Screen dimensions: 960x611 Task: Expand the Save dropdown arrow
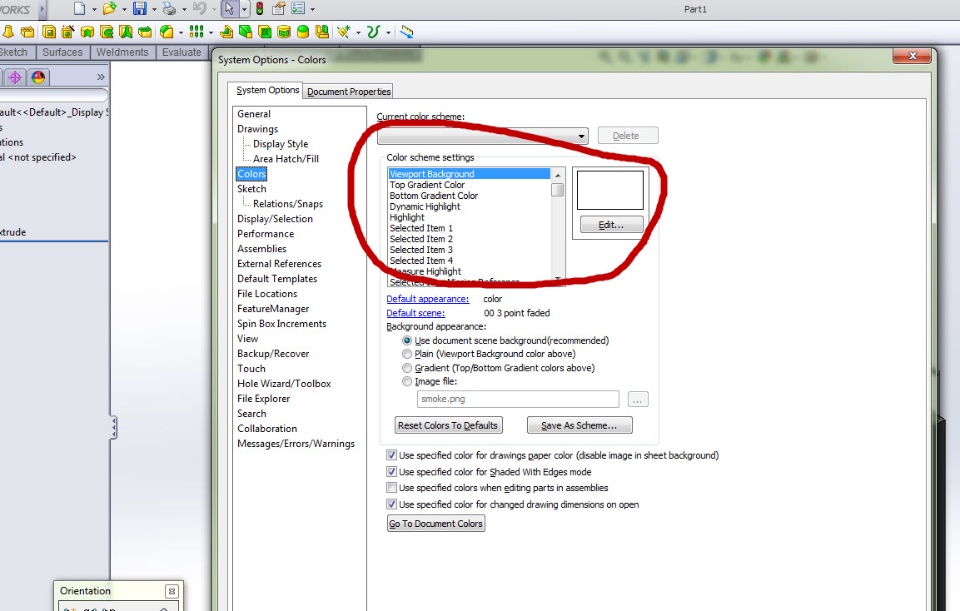click(154, 9)
